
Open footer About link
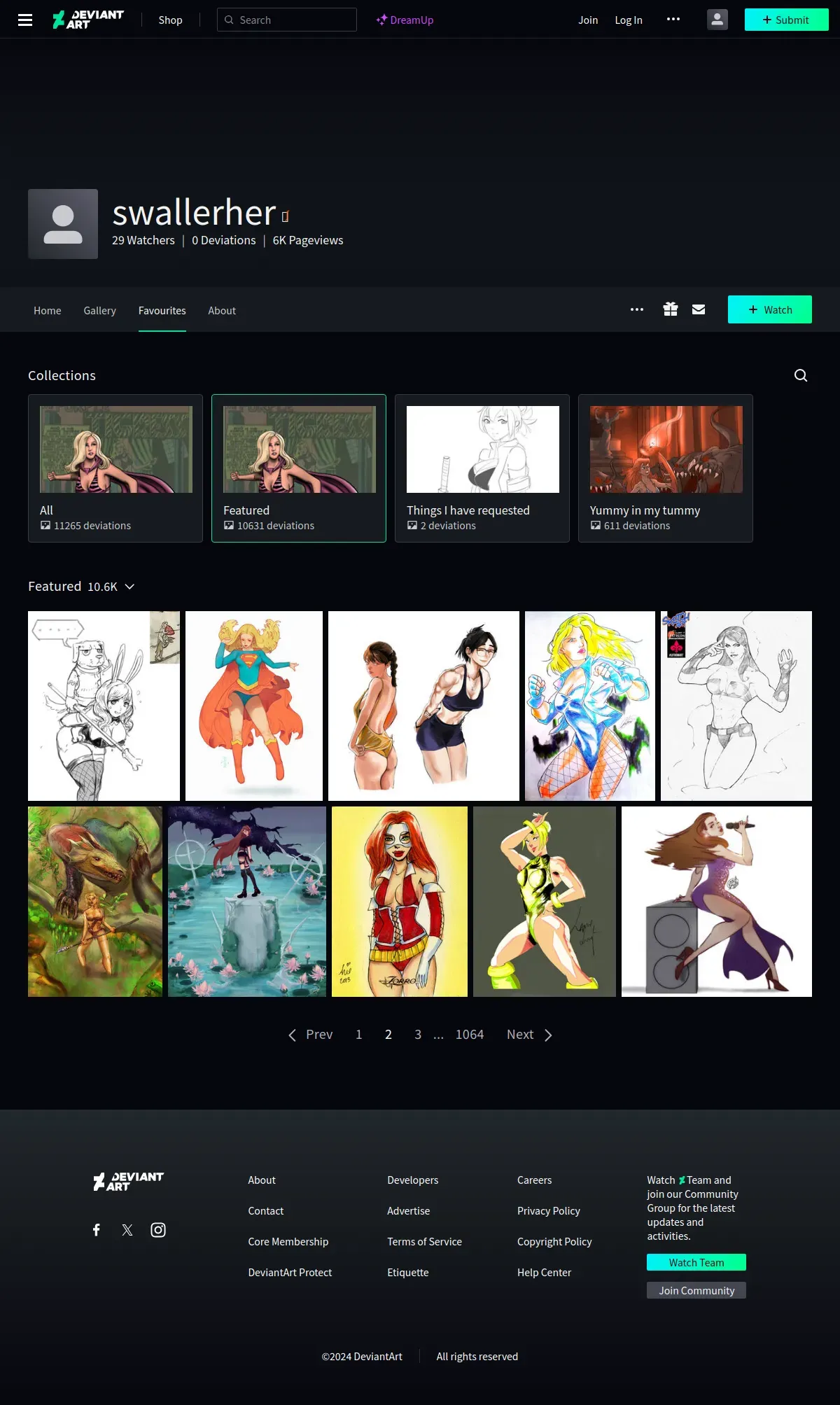pos(262,1180)
